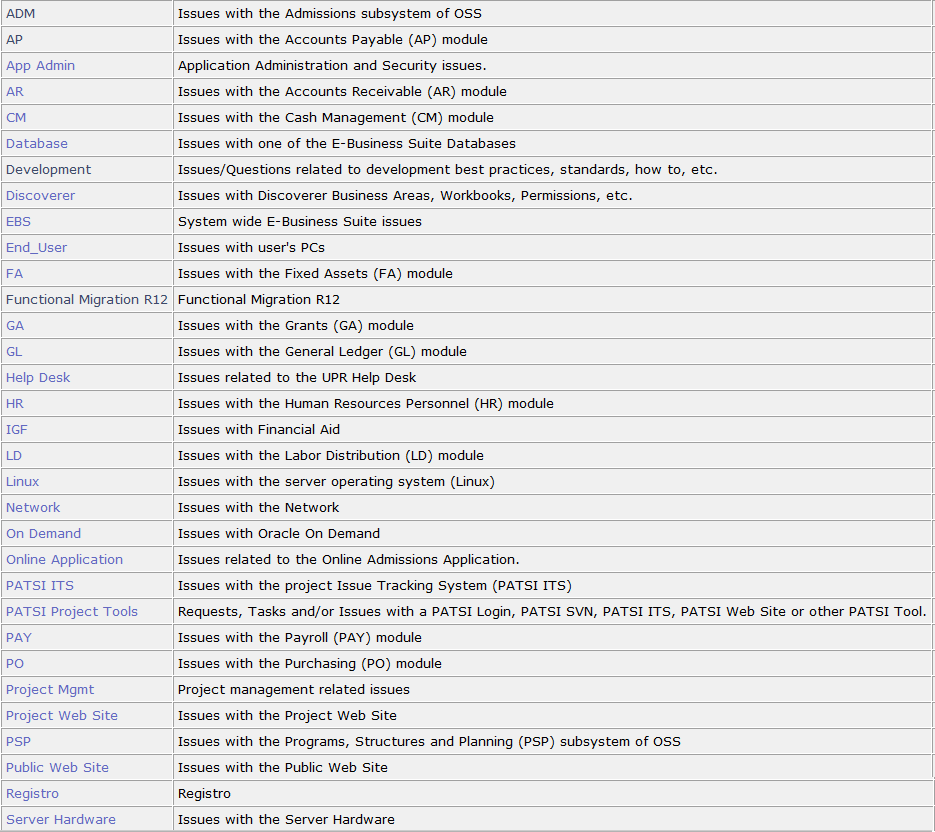Screen dimensions: 935x832
Task: Select the FA category link
Action: point(14,274)
